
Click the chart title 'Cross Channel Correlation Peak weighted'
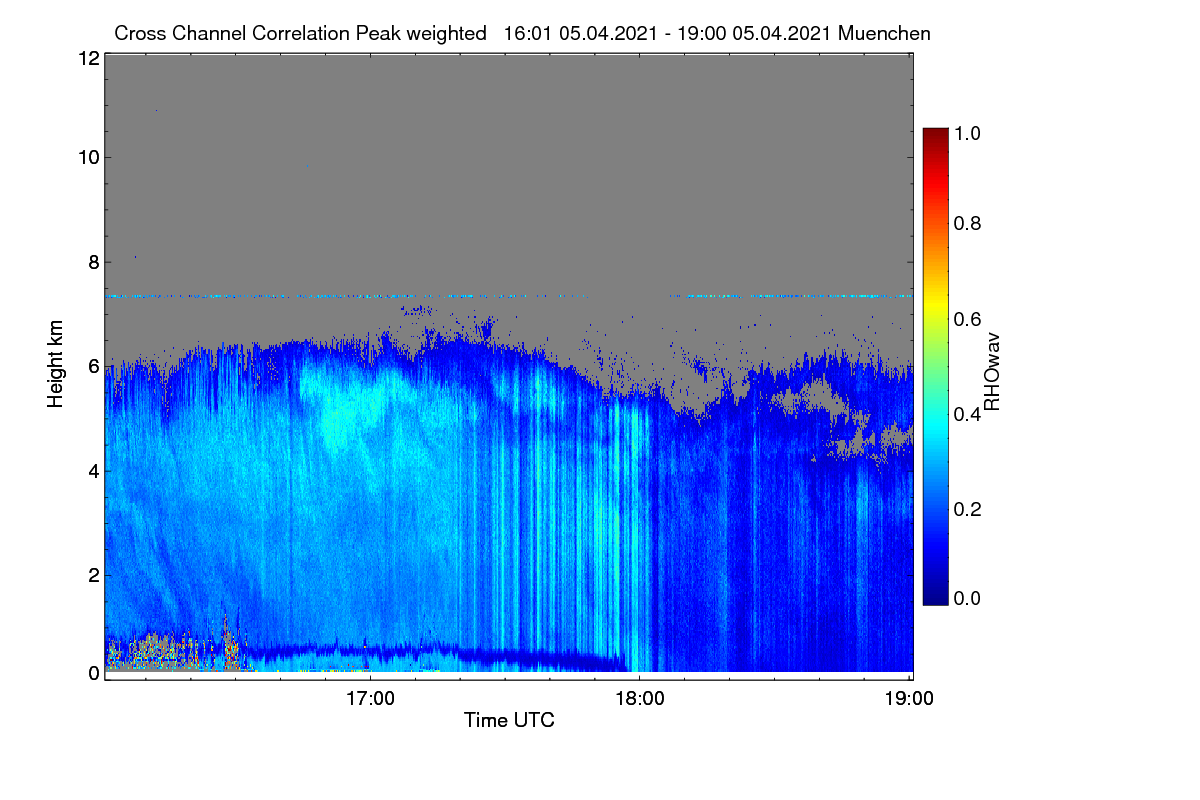tap(301, 33)
